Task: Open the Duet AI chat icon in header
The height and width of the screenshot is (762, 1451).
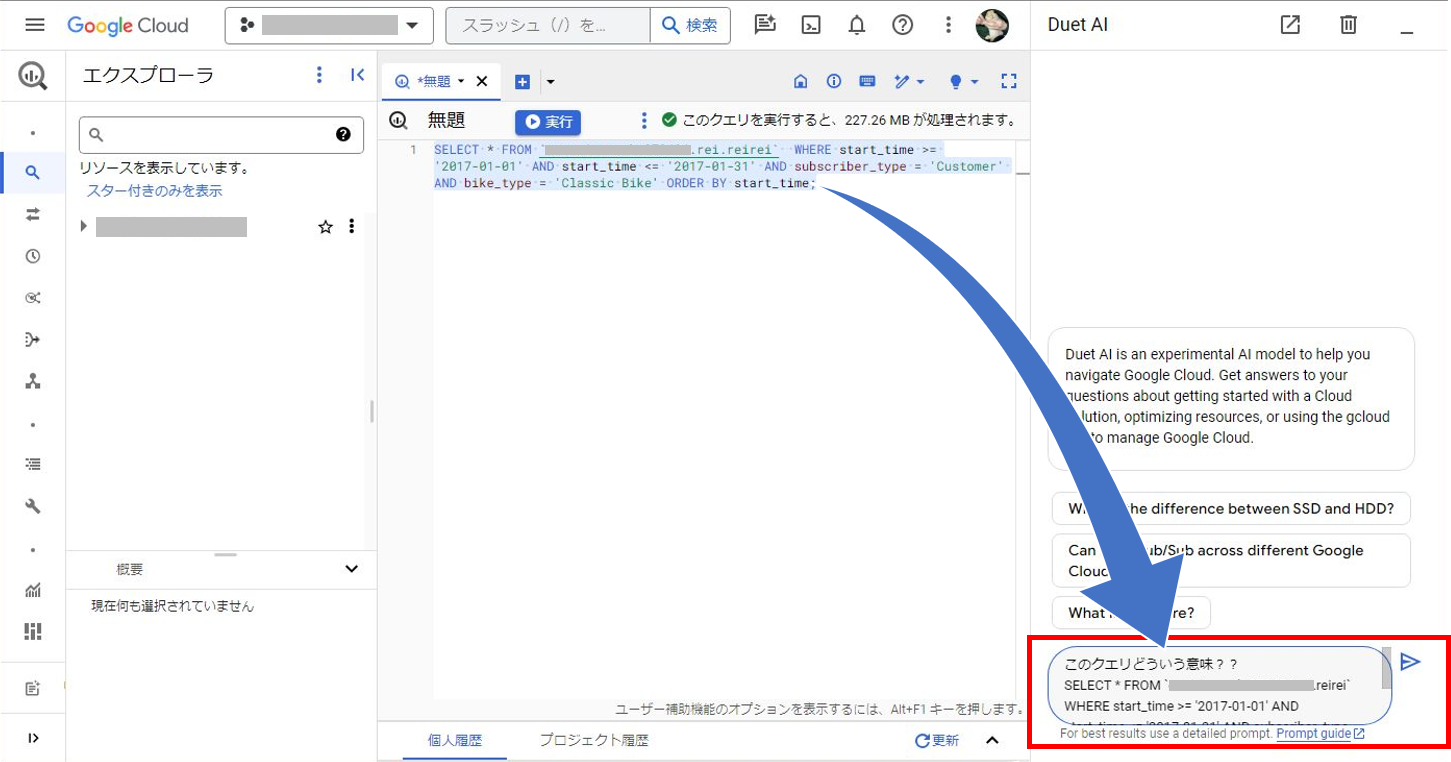Action: pyautogui.click(x=765, y=25)
